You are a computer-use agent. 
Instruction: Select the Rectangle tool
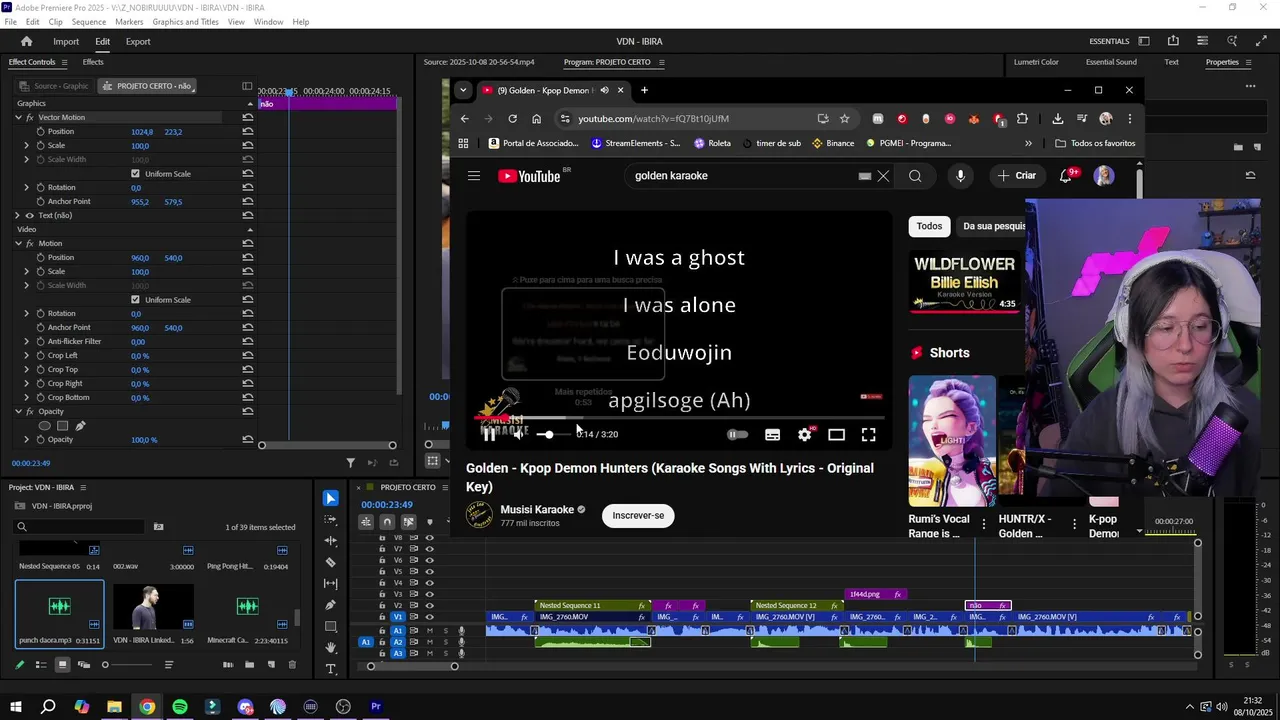point(331,626)
